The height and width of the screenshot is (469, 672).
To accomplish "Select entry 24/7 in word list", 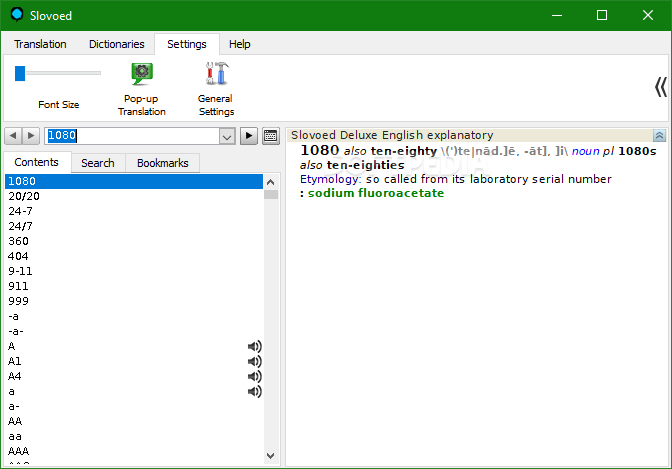I will (134, 226).
